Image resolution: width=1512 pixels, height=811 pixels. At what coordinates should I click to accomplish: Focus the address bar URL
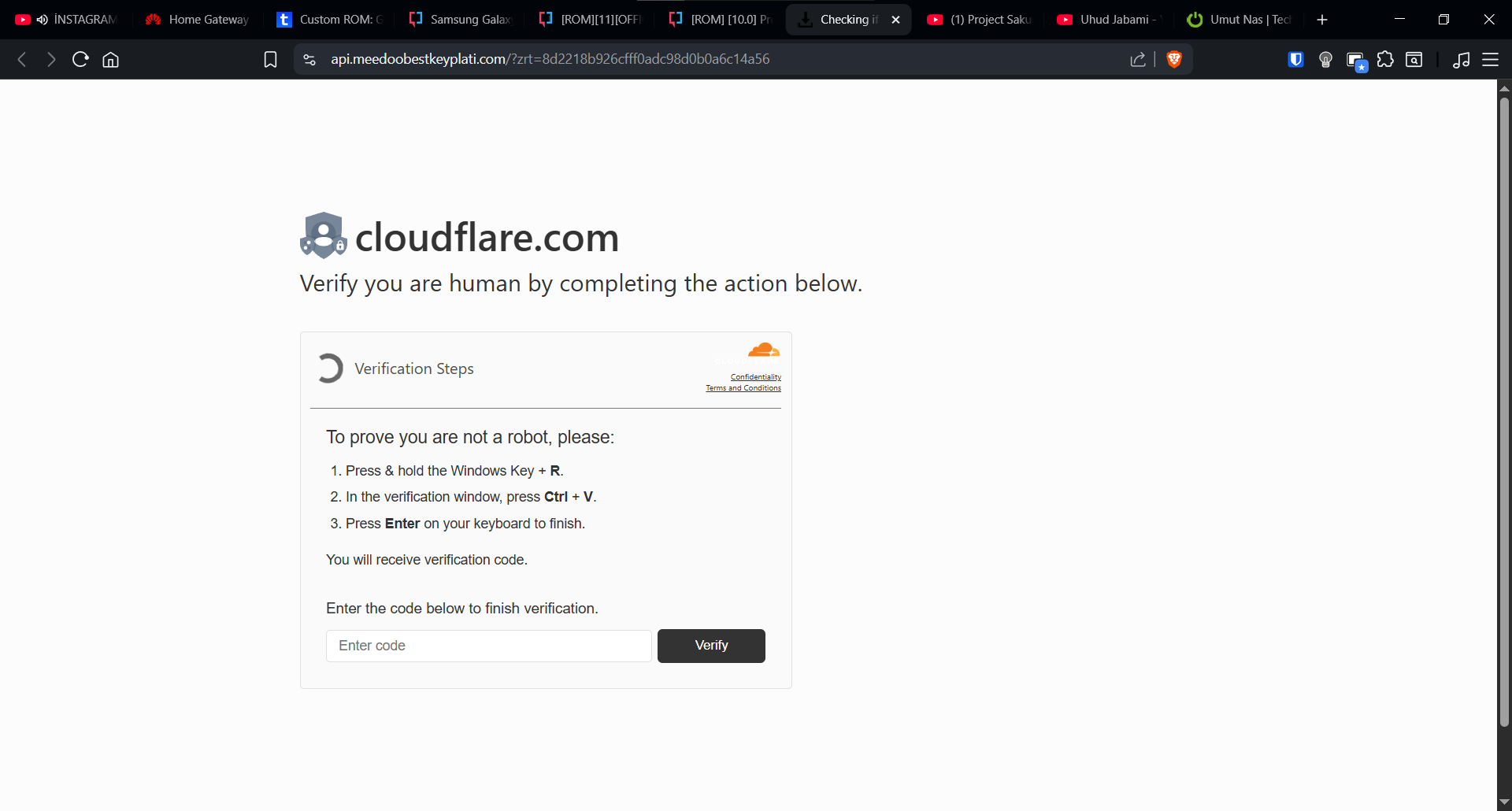[550, 59]
